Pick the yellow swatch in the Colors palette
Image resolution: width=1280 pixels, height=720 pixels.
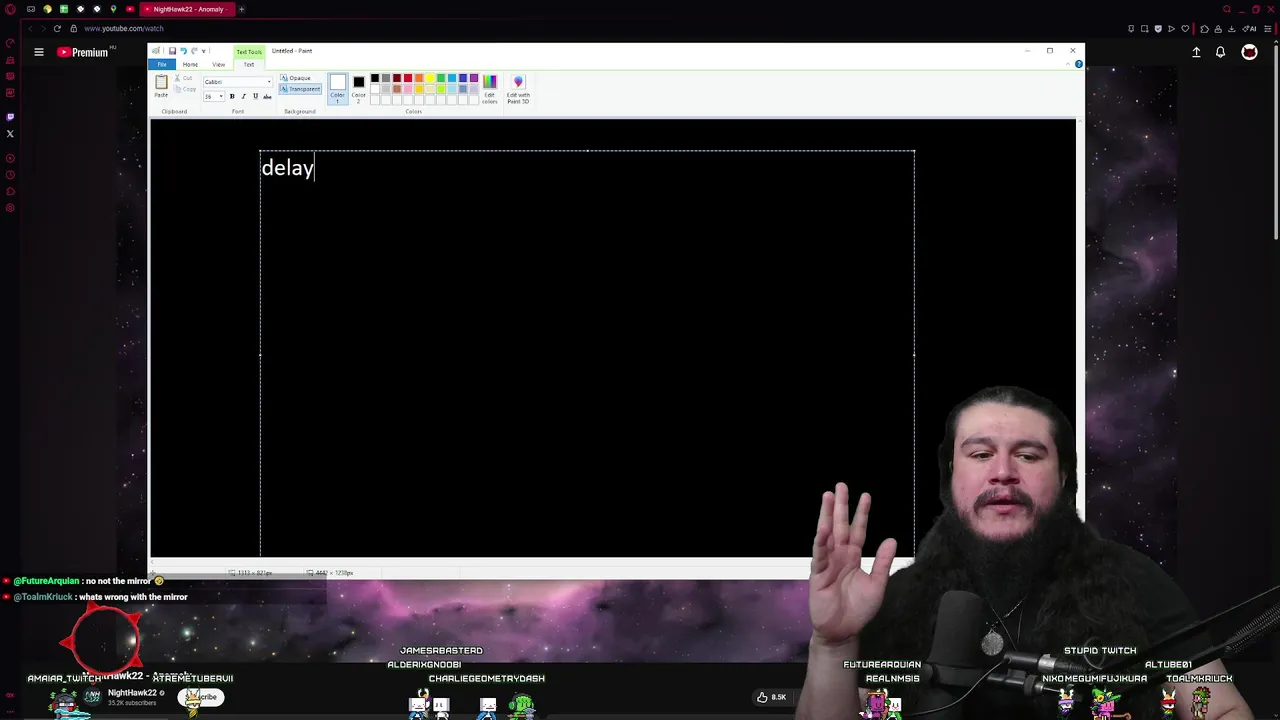[430, 78]
